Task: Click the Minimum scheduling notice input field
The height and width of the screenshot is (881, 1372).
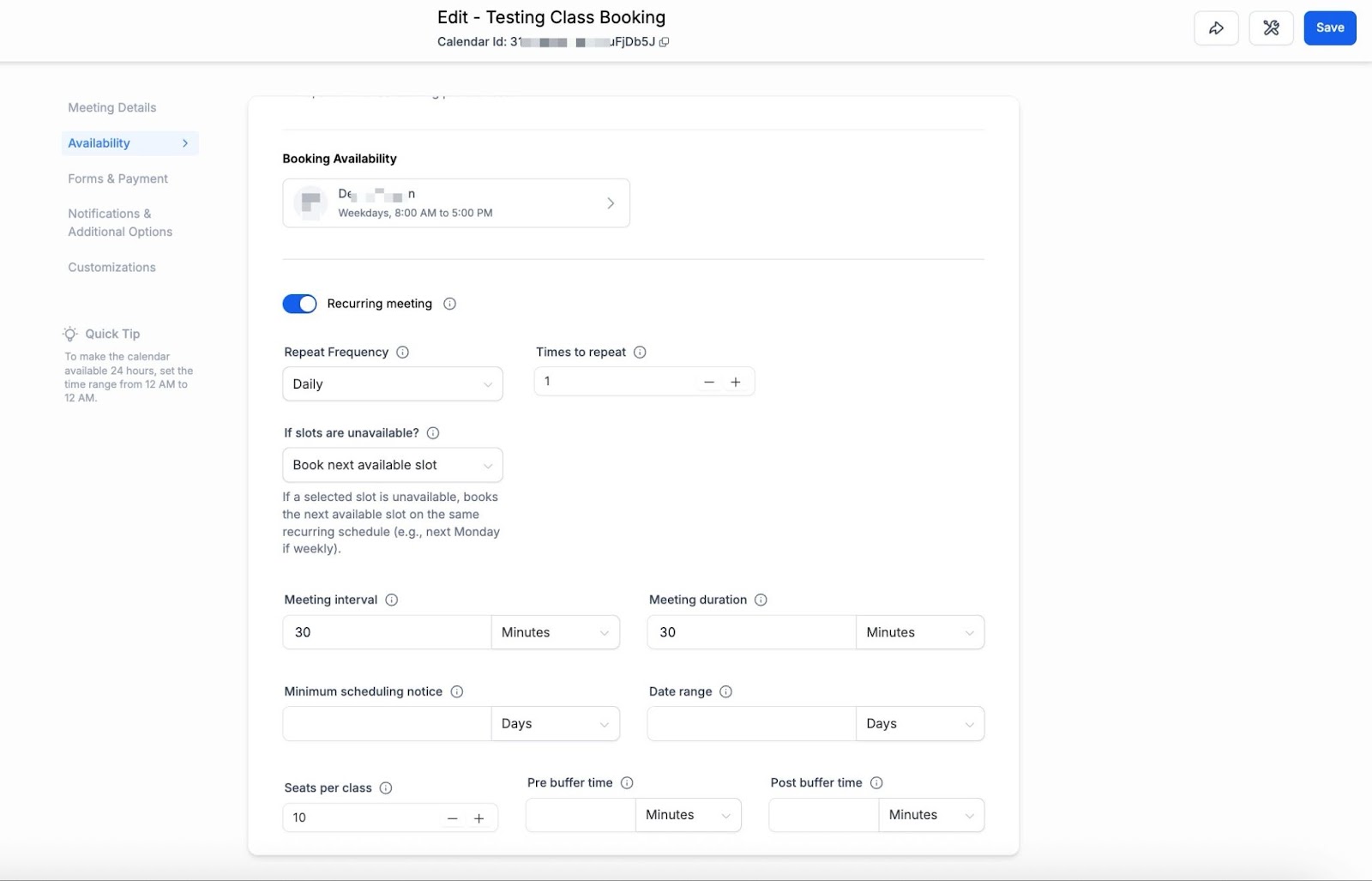Action: click(386, 724)
